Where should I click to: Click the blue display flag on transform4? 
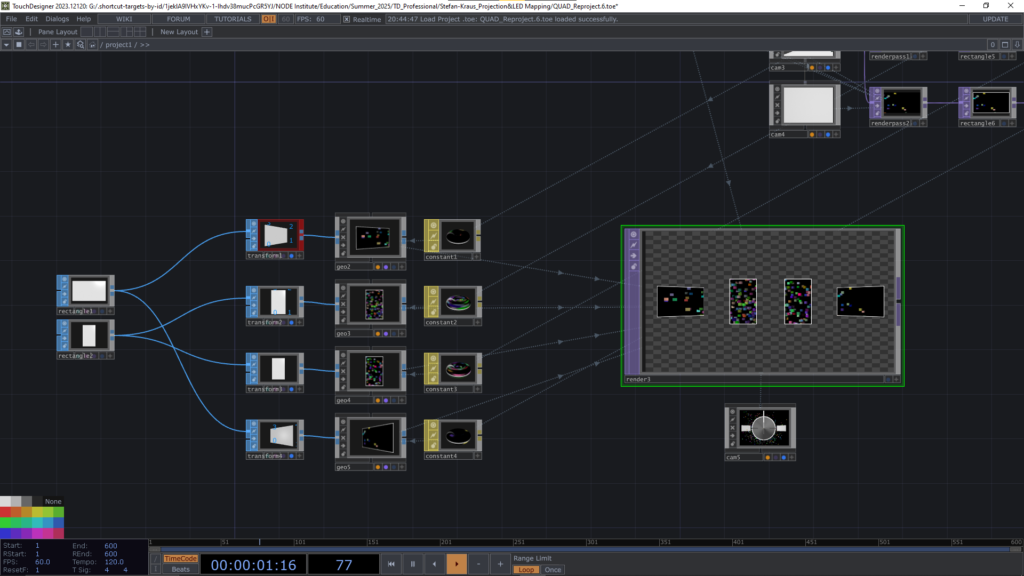pyautogui.click(x=291, y=456)
